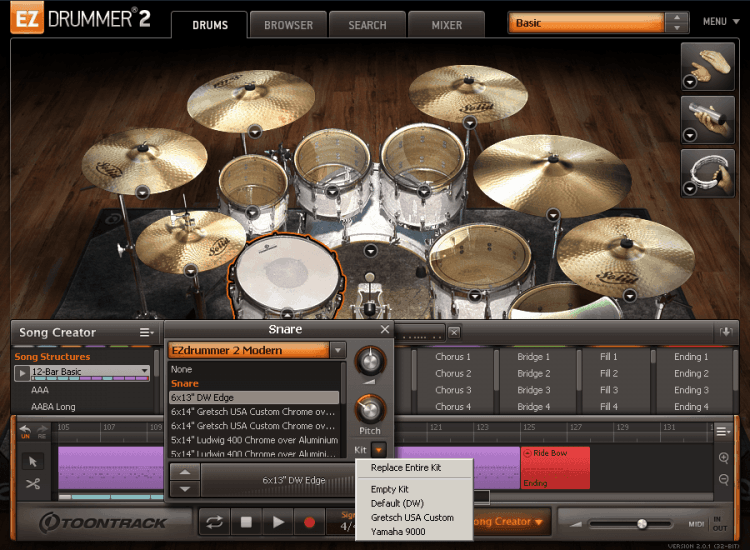Viewport: 750px width, 550px height.
Task: Select Chorus 1 part
Action: pyautogui.click(x=453, y=357)
